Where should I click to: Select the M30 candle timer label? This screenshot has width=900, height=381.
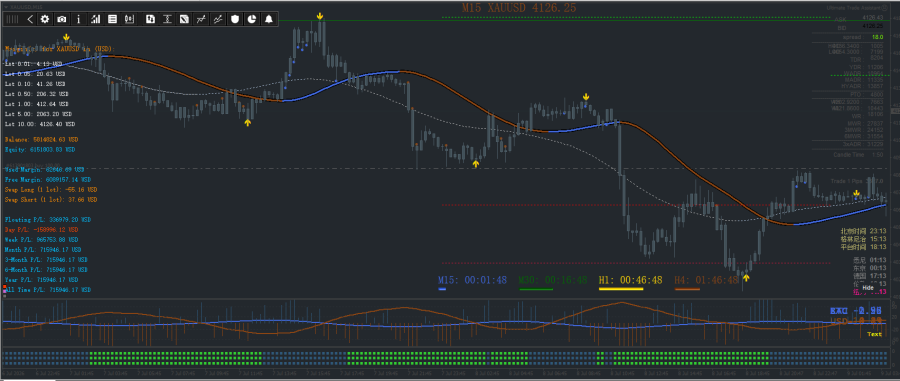553,280
